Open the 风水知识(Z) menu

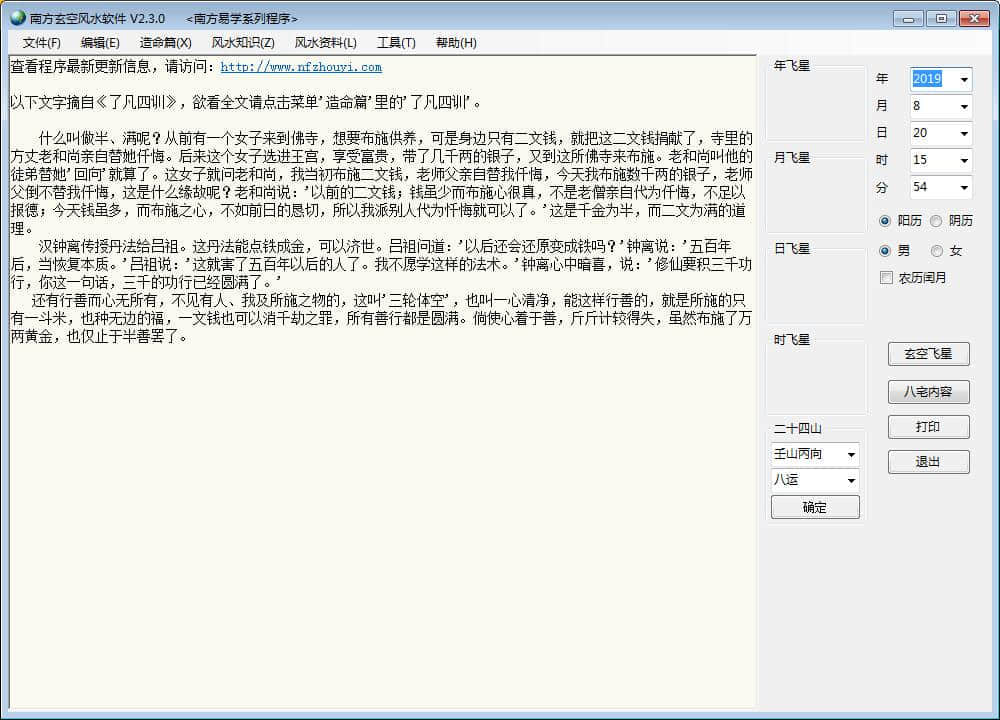click(x=242, y=43)
